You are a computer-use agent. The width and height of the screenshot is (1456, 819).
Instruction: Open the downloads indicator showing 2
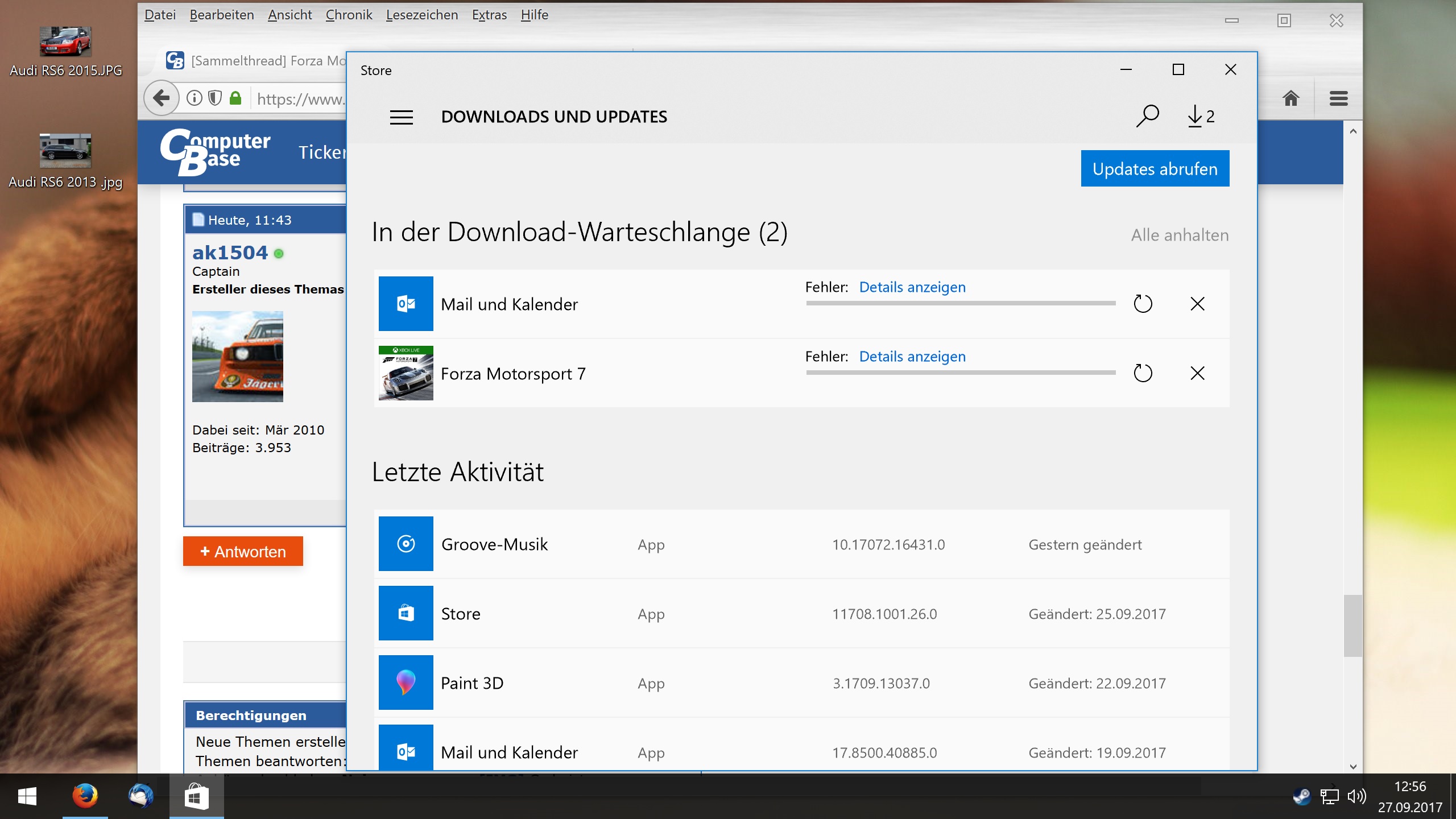(x=1201, y=116)
